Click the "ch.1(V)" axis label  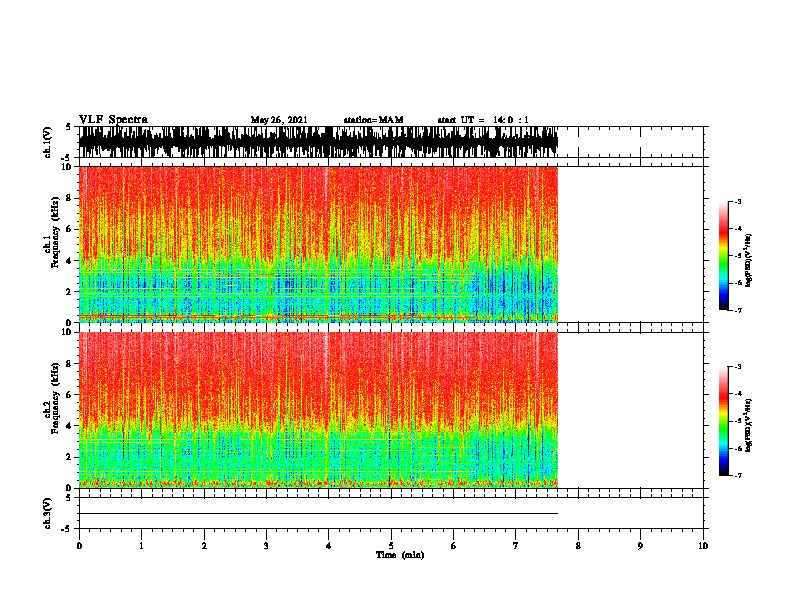pyautogui.click(x=48, y=141)
